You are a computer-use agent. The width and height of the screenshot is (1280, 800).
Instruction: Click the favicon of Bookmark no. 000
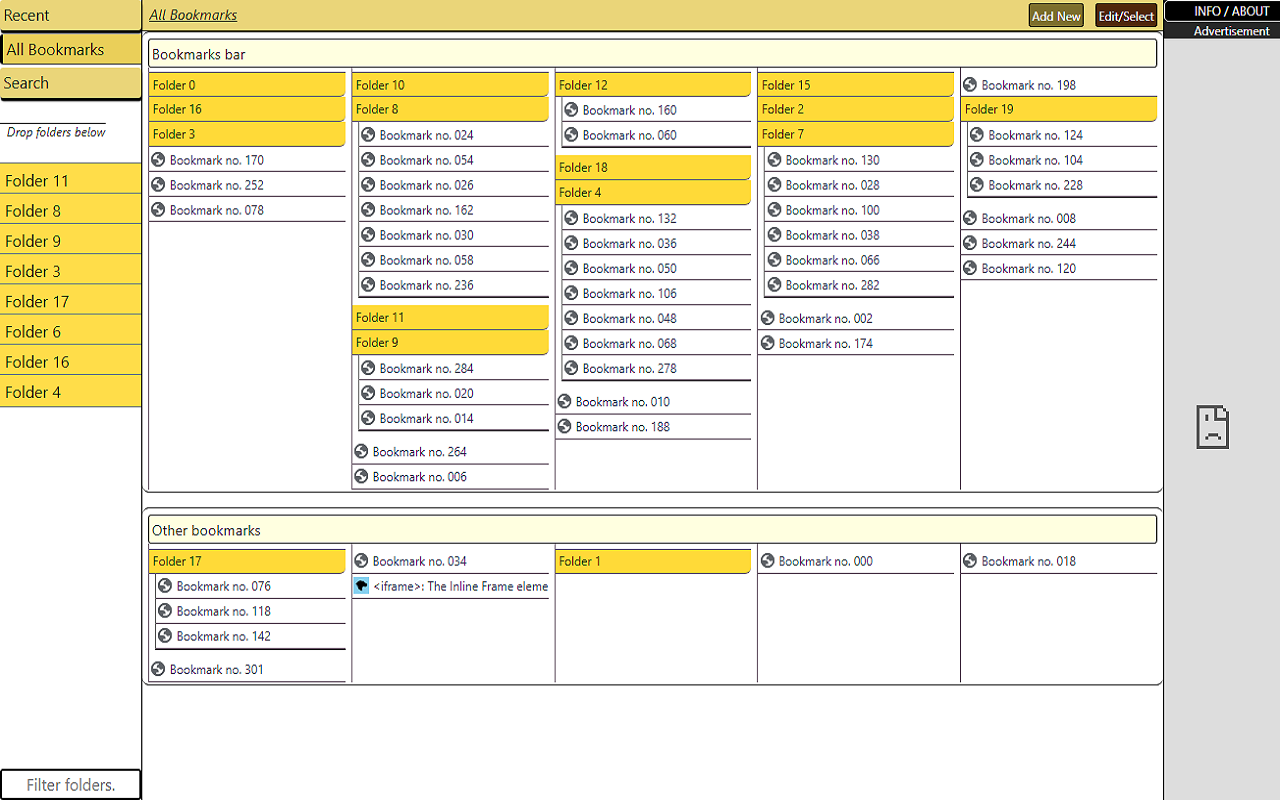(x=766, y=561)
